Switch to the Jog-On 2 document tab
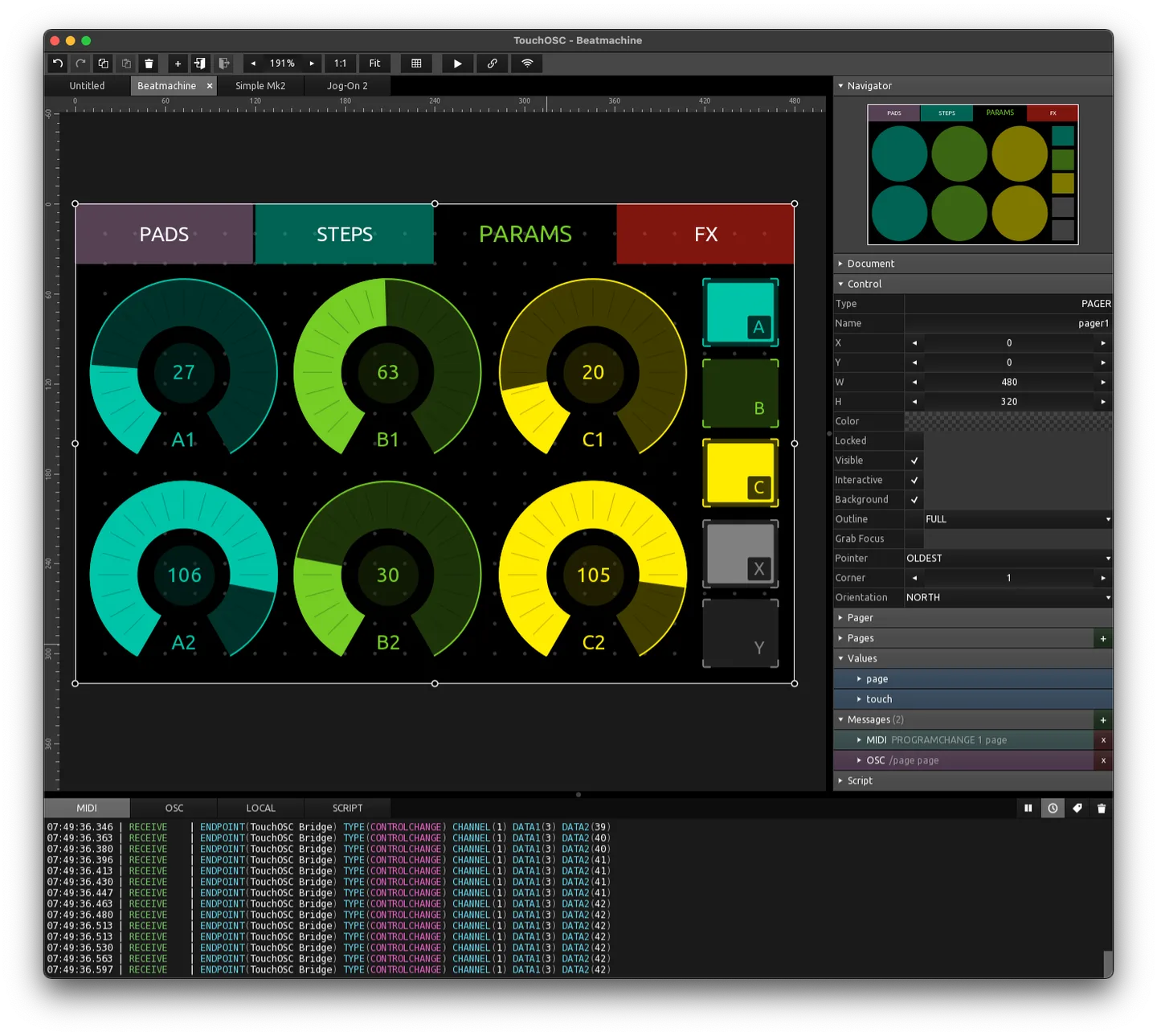1157x1036 pixels. click(x=347, y=86)
